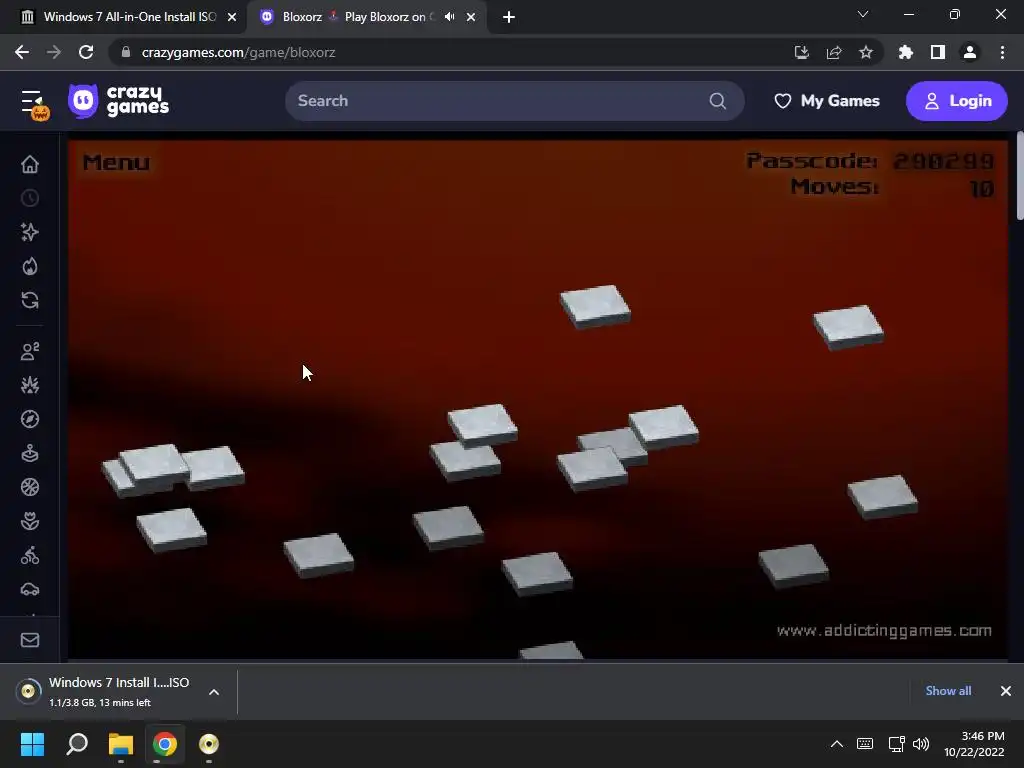Open the clock and date 3:46 PM
The height and width of the screenshot is (768, 1024).
[x=974, y=744]
